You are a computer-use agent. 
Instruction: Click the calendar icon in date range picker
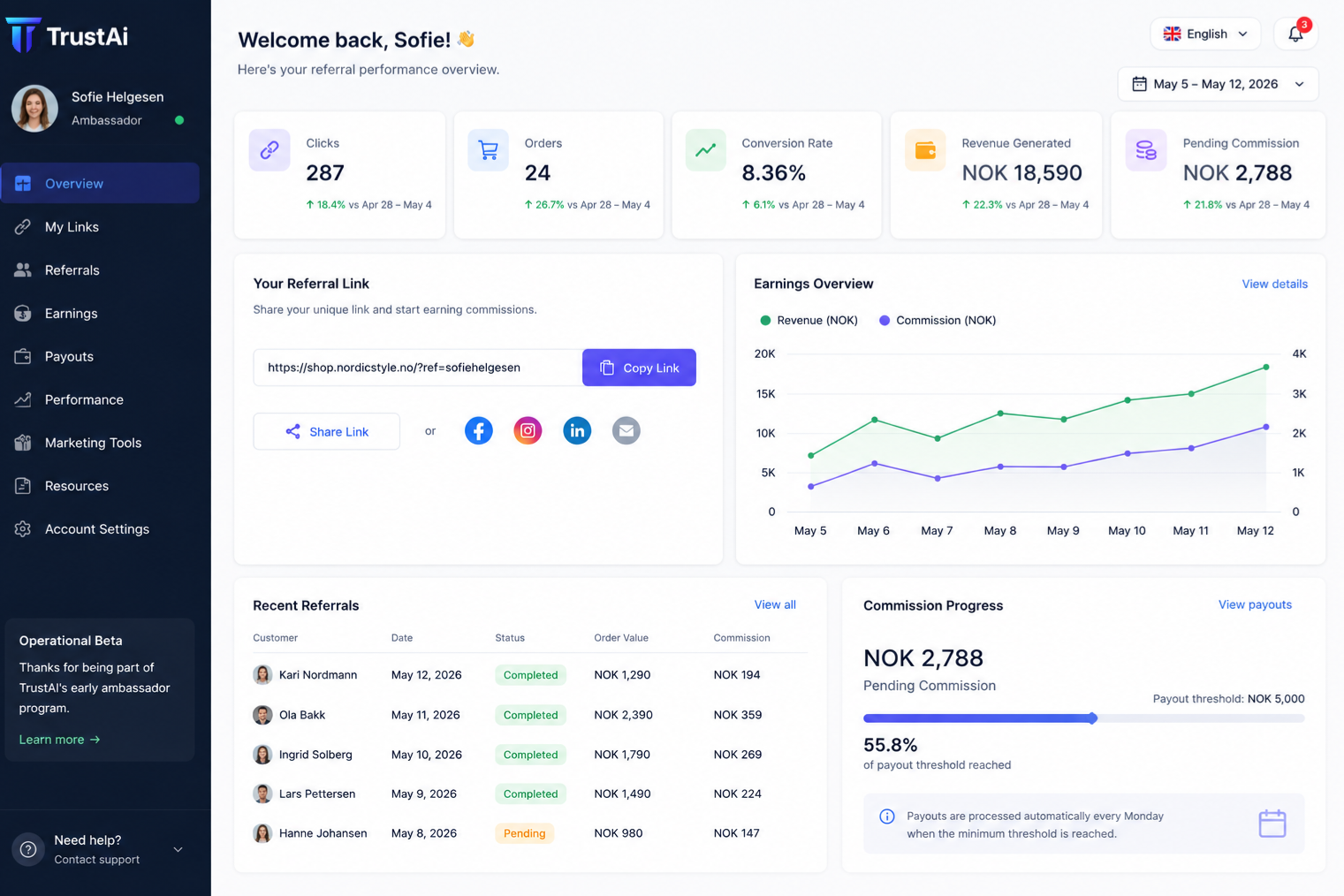1139,84
